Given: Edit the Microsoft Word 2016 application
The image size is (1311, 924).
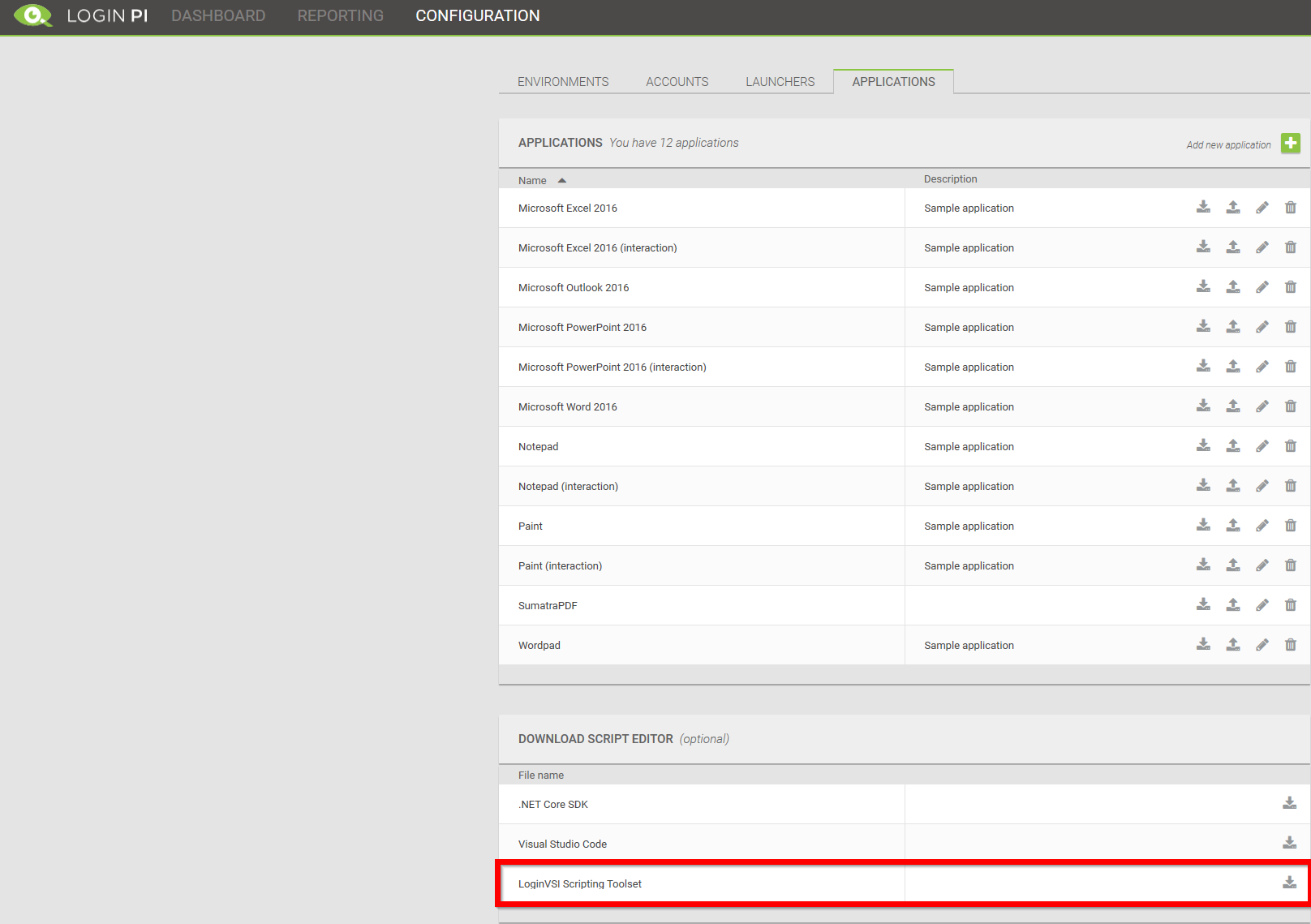Looking at the screenshot, I should coord(1262,406).
